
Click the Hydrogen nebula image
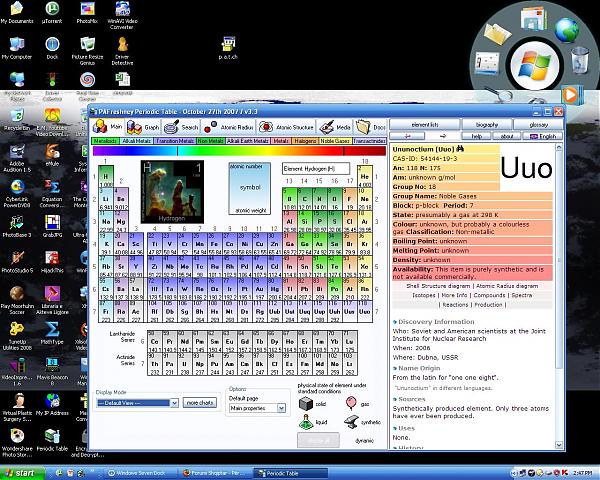pyautogui.click(x=172, y=192)
